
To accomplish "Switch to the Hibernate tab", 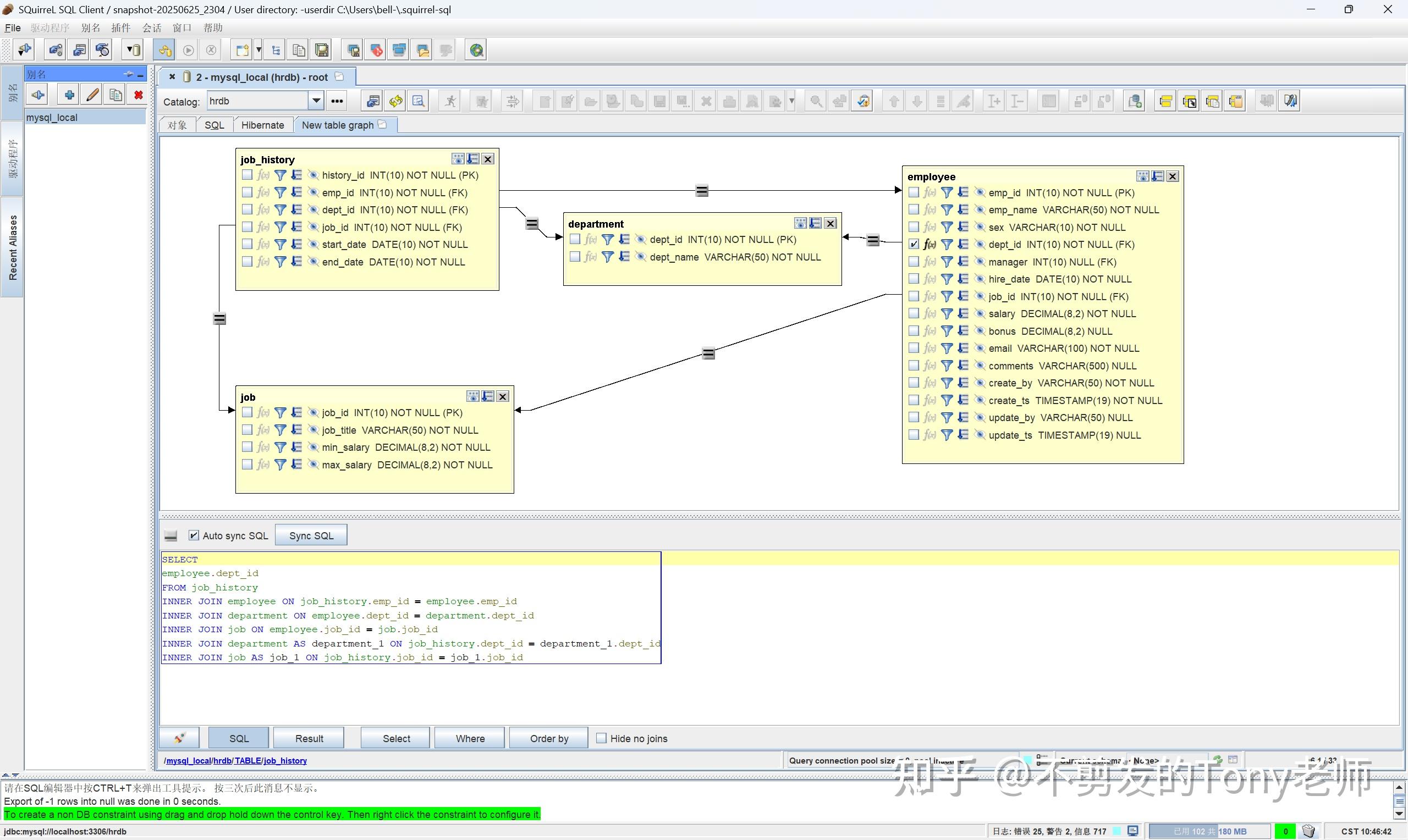I will [262, 125].
